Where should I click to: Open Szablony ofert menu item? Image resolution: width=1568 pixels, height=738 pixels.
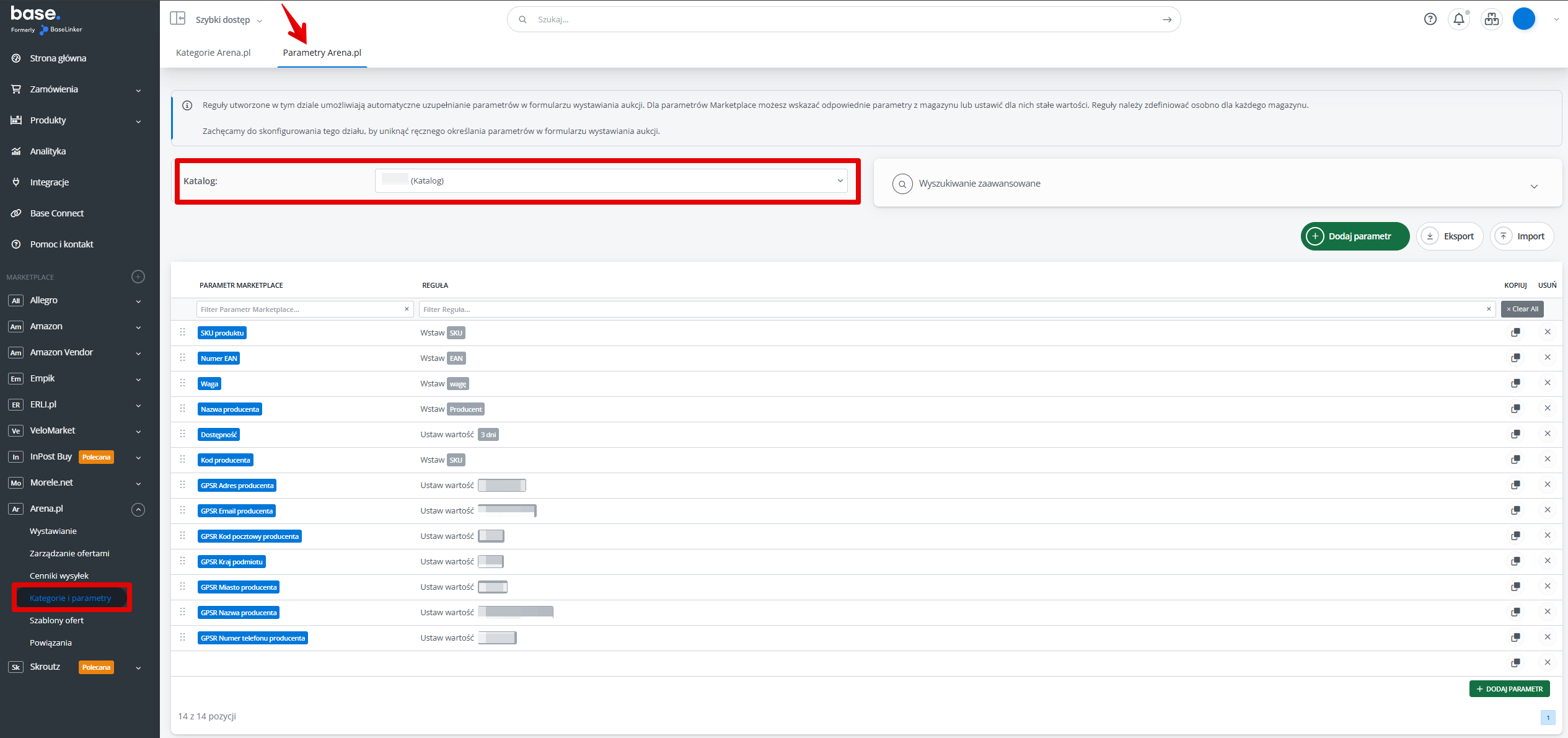pos(56,620)
